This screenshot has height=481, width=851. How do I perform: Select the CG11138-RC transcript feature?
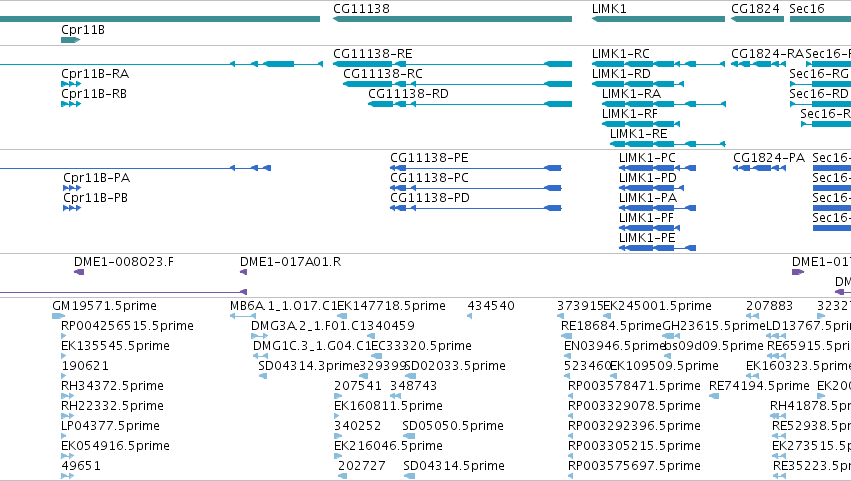458,84
